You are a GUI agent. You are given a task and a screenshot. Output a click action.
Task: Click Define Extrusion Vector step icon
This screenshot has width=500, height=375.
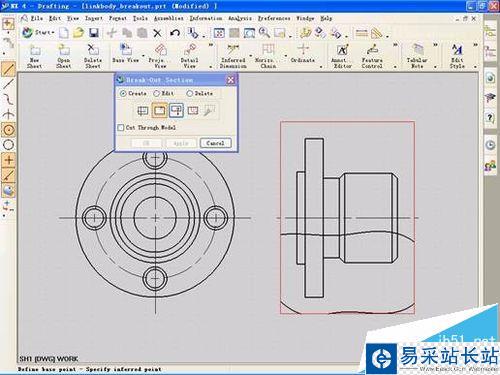(176, 111)
